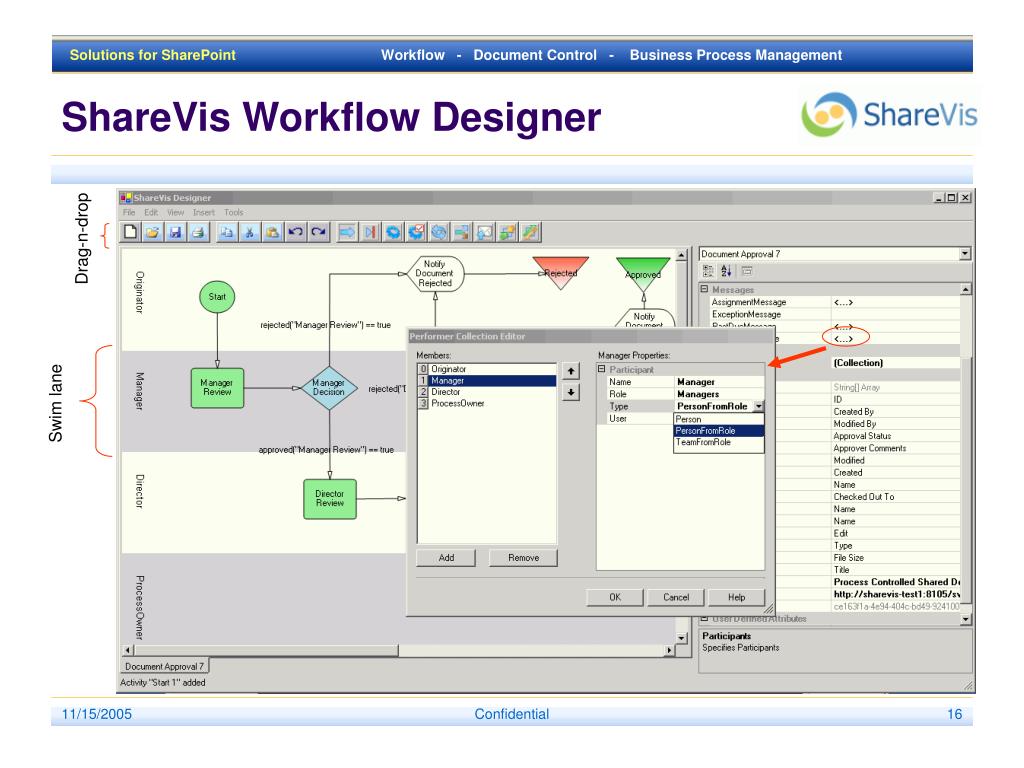The height and width of the screenshot is (768, 1024).
Task: Select the Document Approval 7 bottom tab
Action: [x=165, y=666]
